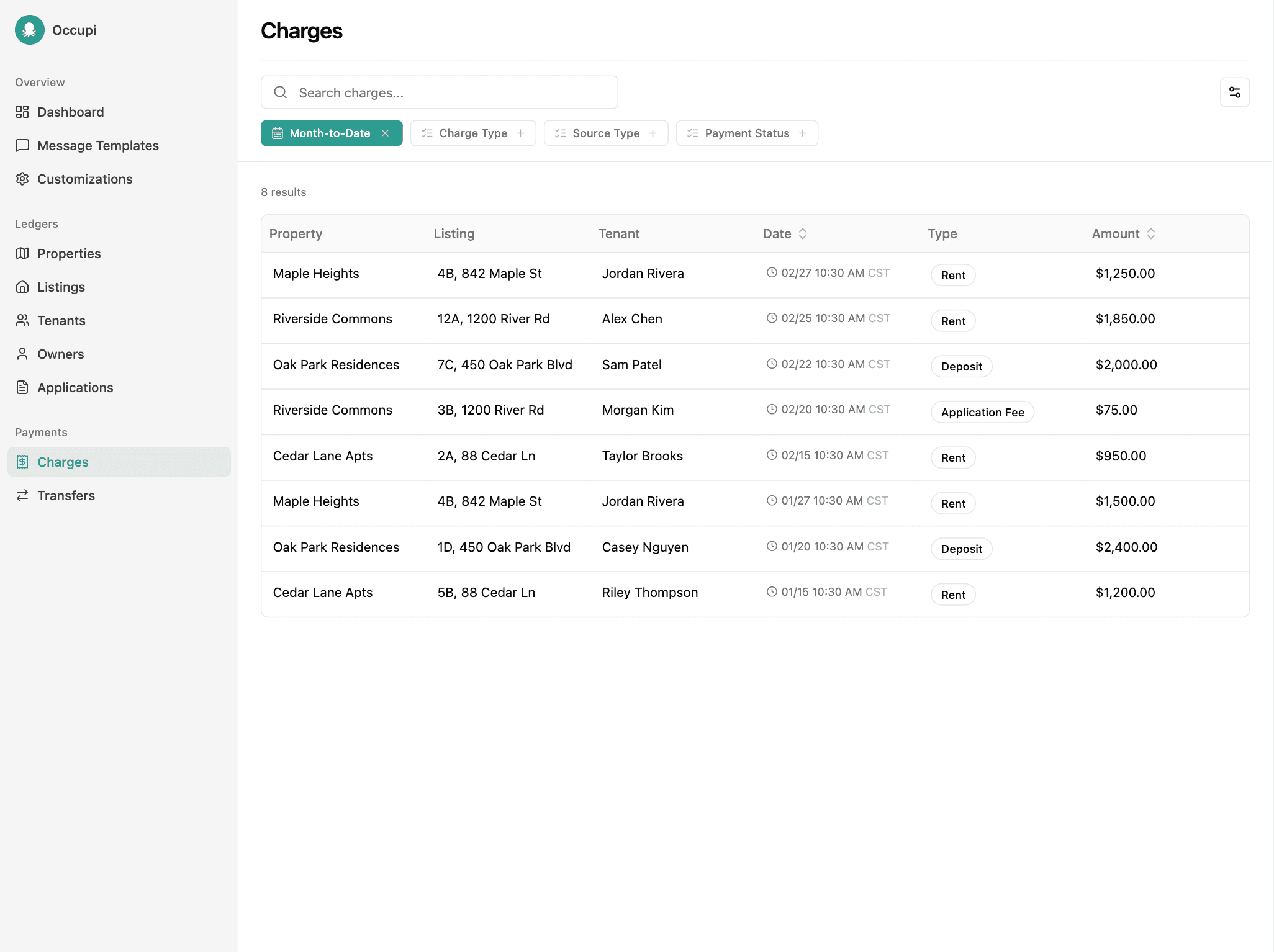This screenshot has height=952, width=1274.
Task: Click the Properties map icon
Action: (x=22, y=253)
